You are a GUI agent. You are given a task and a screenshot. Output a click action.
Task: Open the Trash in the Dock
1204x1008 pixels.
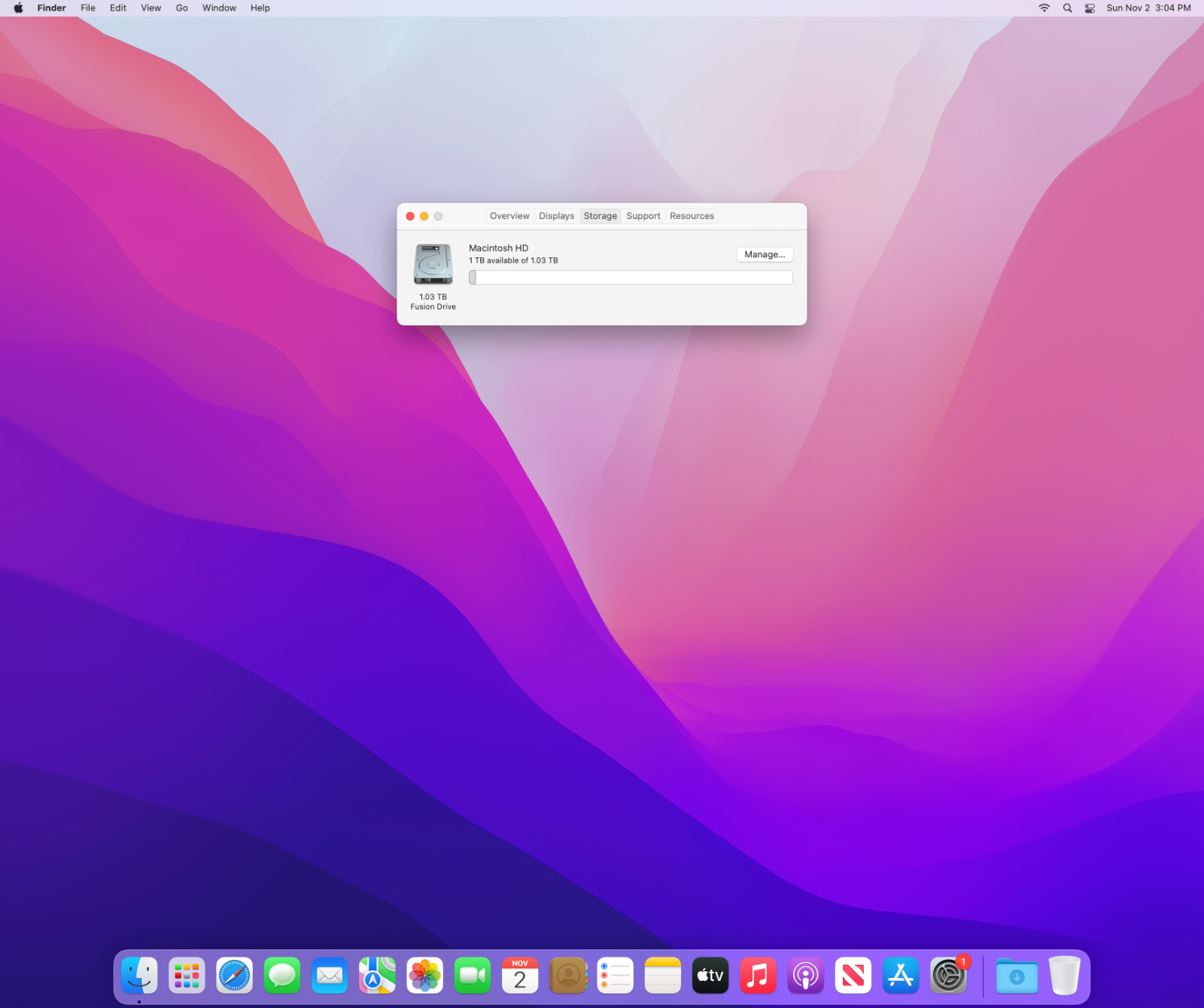click(1064, 976)
